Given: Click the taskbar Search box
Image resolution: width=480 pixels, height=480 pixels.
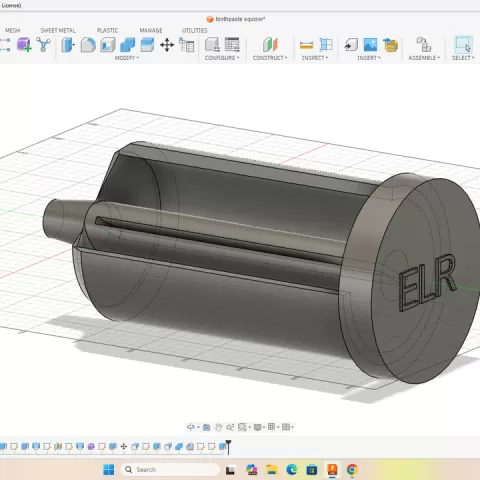Looking at the screenshot, I should (x=170, y=470).
